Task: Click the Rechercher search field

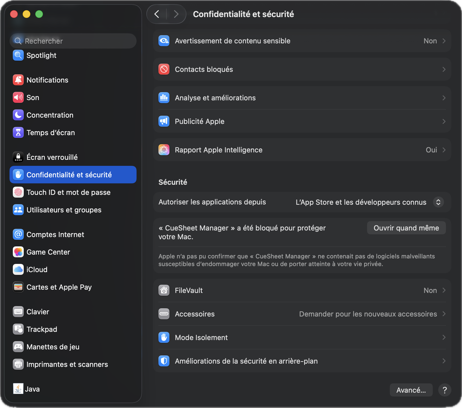Action: 73,41
